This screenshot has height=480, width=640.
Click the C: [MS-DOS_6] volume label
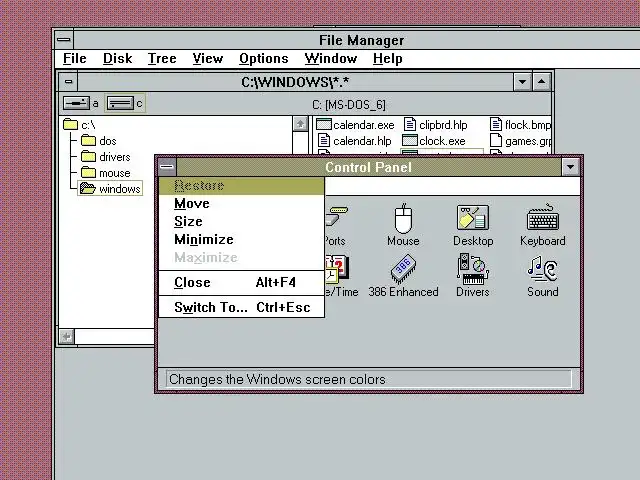(349, 105)
